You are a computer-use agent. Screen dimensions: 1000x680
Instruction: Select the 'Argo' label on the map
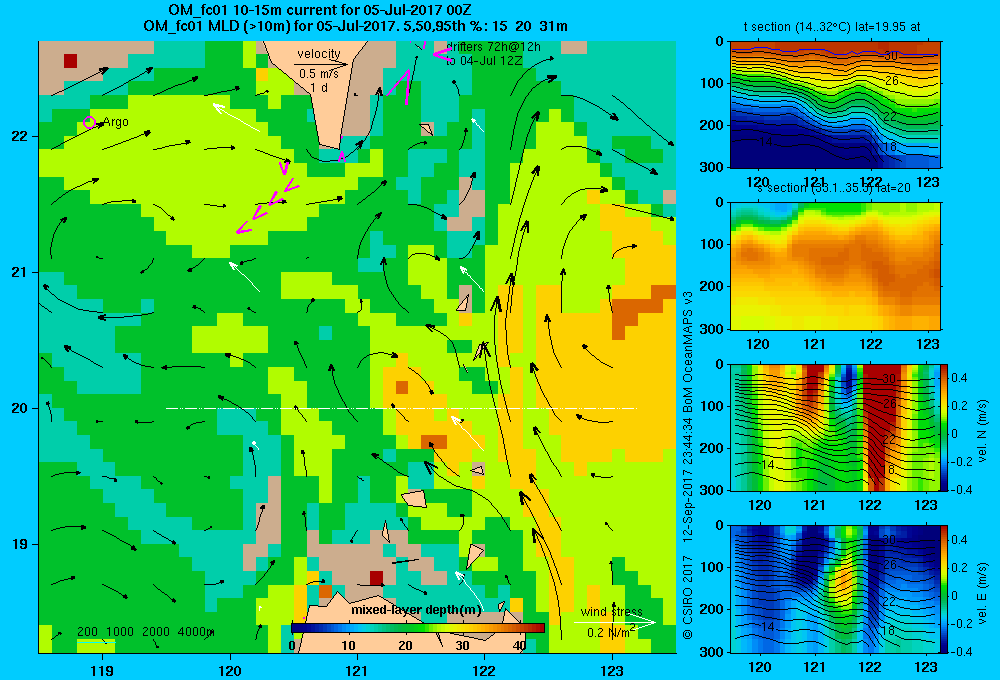(x=115, y=122)
